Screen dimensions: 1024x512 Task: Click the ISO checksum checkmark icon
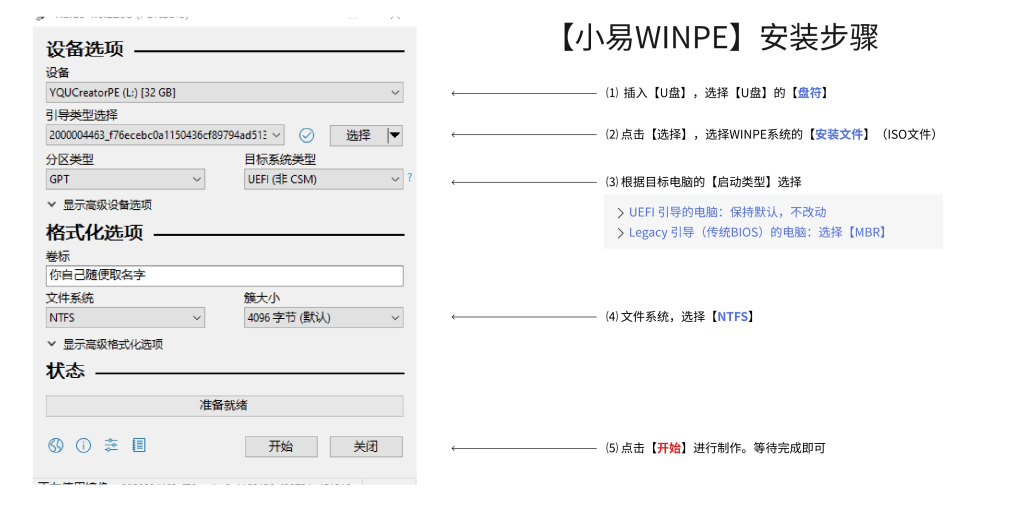coord(307,135)
